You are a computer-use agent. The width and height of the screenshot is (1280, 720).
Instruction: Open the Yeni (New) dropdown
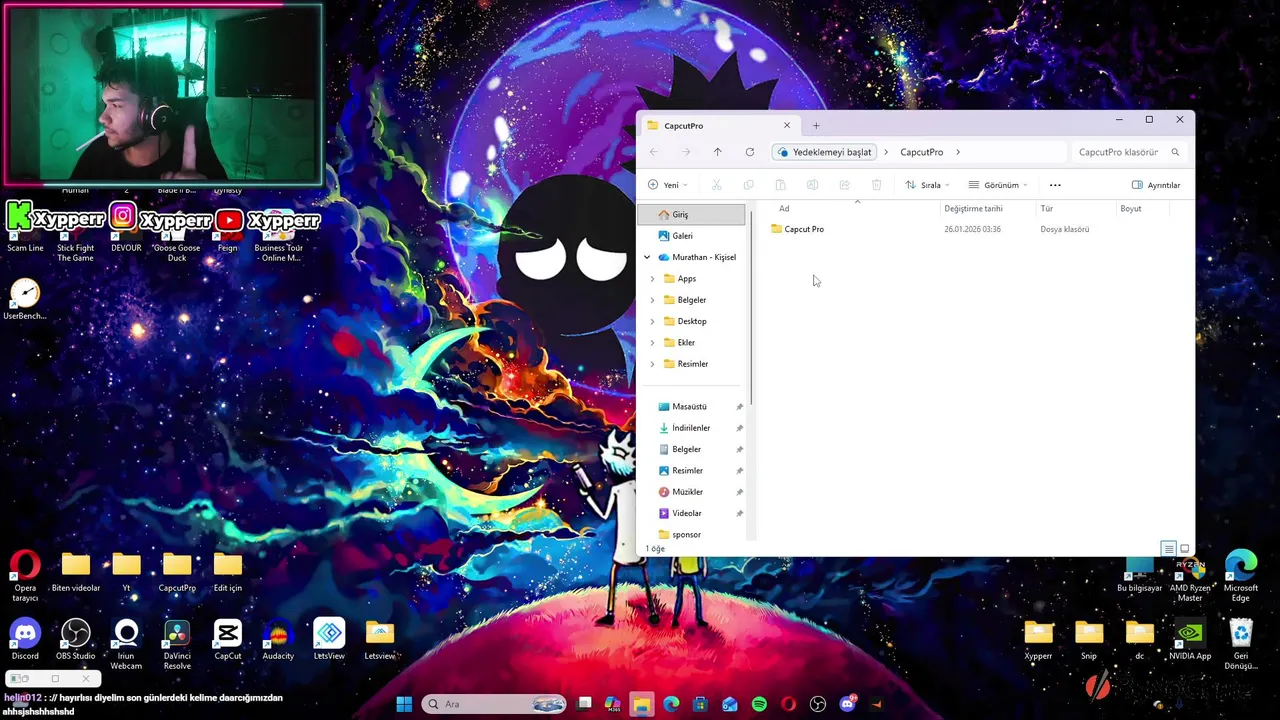coord(667,185)
